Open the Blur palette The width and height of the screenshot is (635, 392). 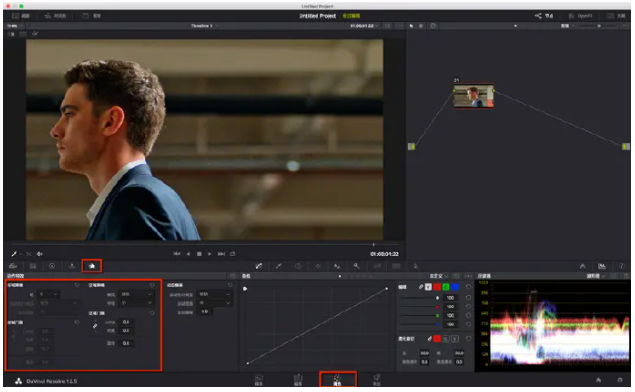tap(337, 266)
